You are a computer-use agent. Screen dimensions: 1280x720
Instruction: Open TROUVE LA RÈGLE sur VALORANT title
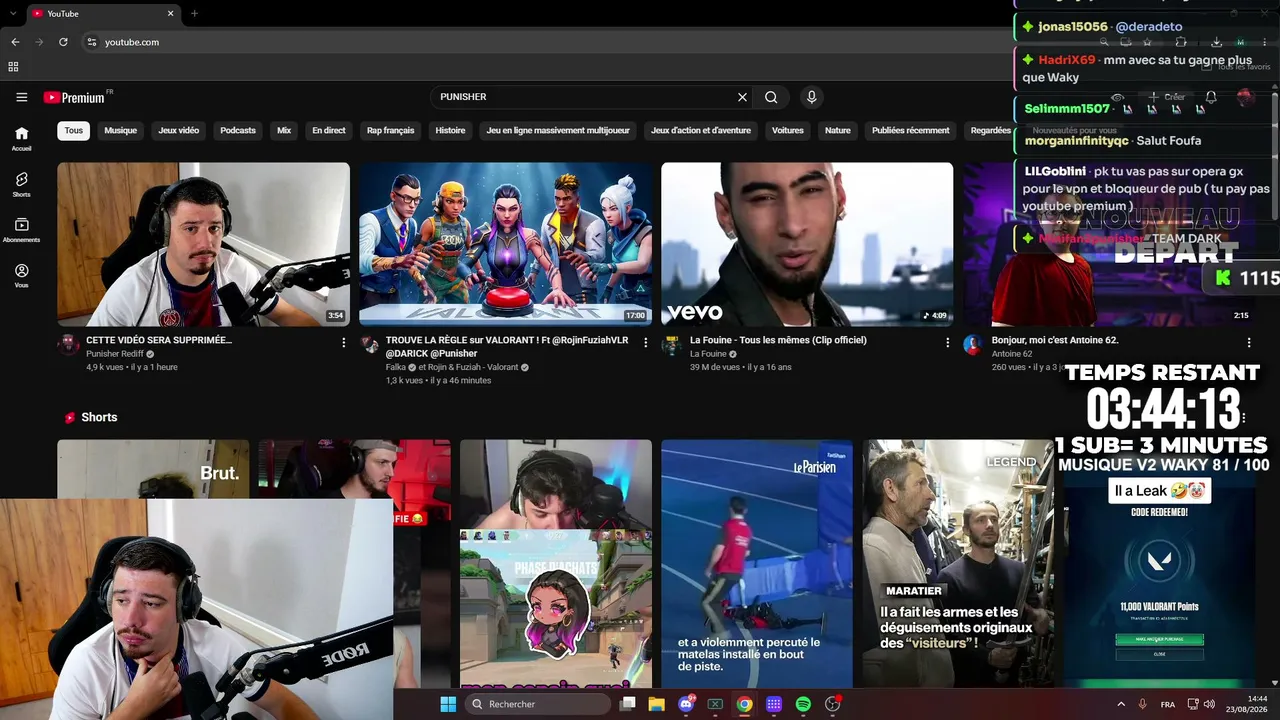(x=507, y=347)
